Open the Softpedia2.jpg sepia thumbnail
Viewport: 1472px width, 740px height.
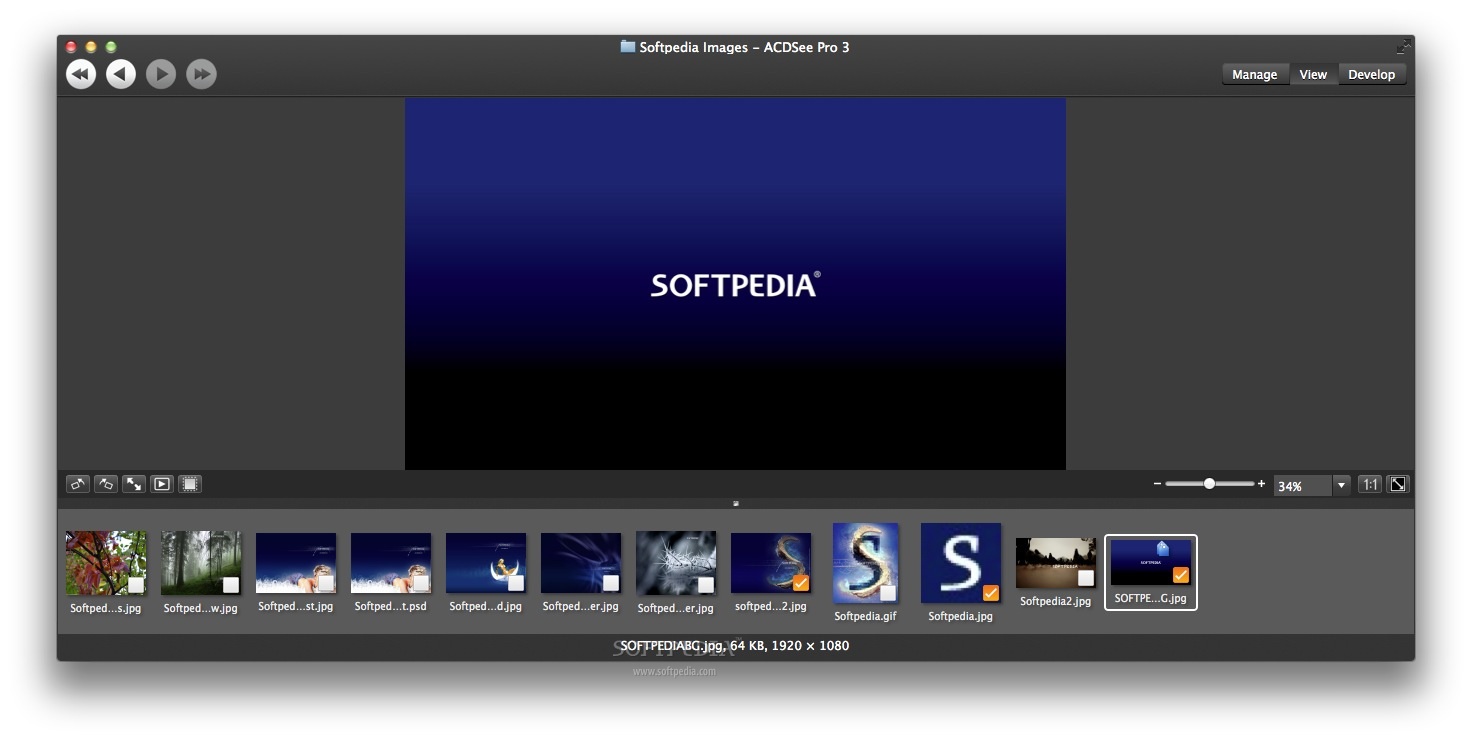[x=1056, y=563]
